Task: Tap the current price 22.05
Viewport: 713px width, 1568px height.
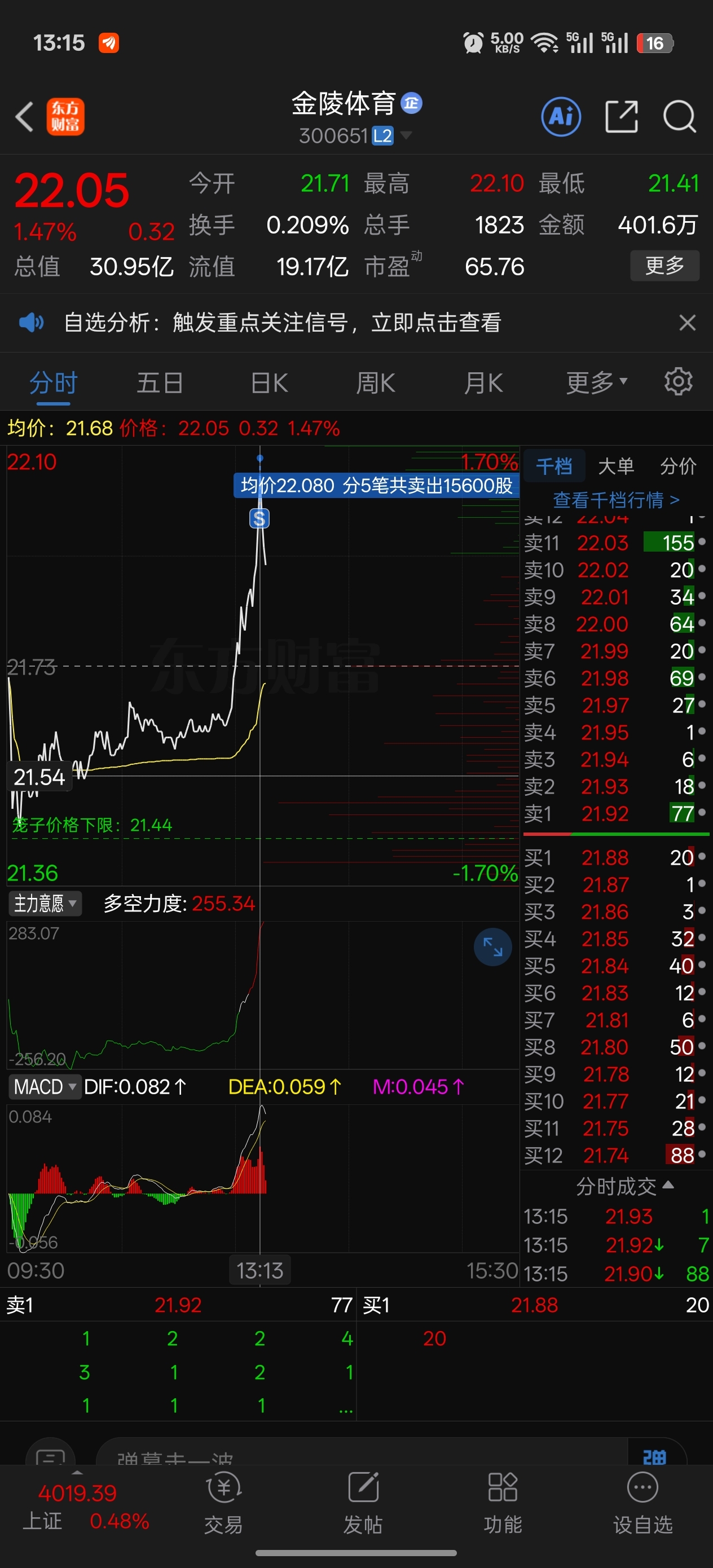Action: 72,191
